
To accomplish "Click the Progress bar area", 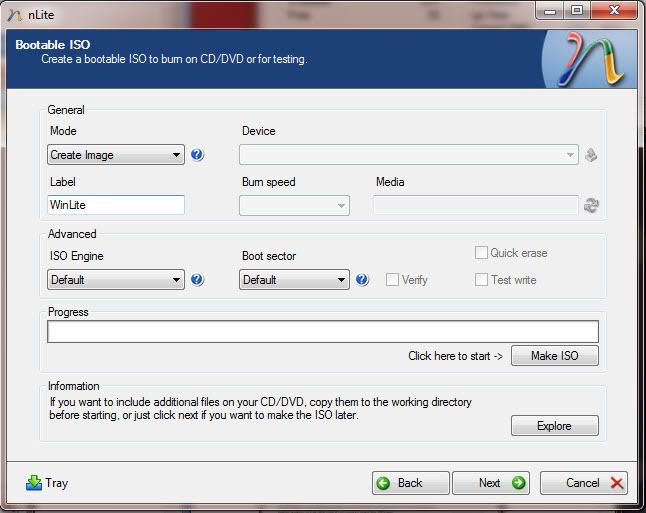I will coord(323,331).
